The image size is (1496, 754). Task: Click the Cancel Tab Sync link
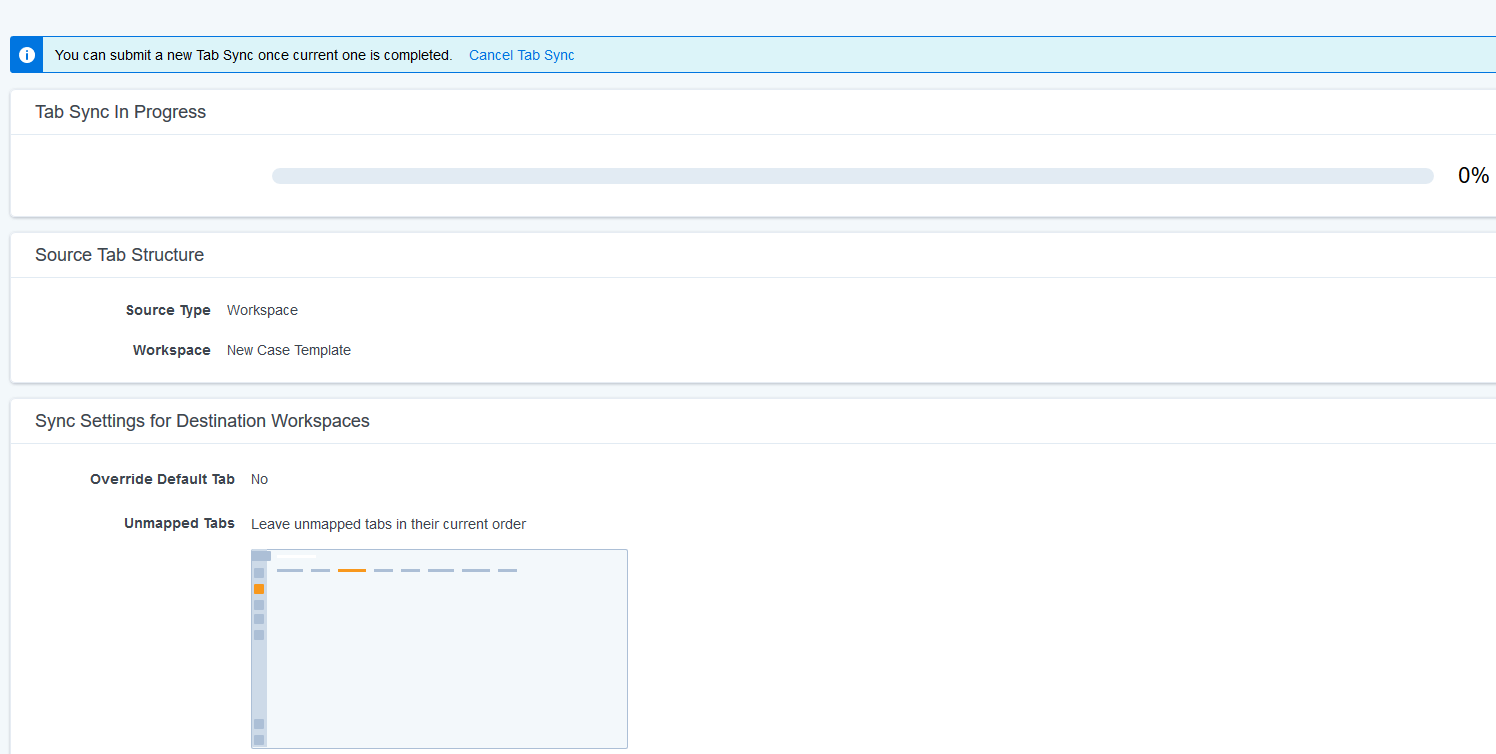521,55
